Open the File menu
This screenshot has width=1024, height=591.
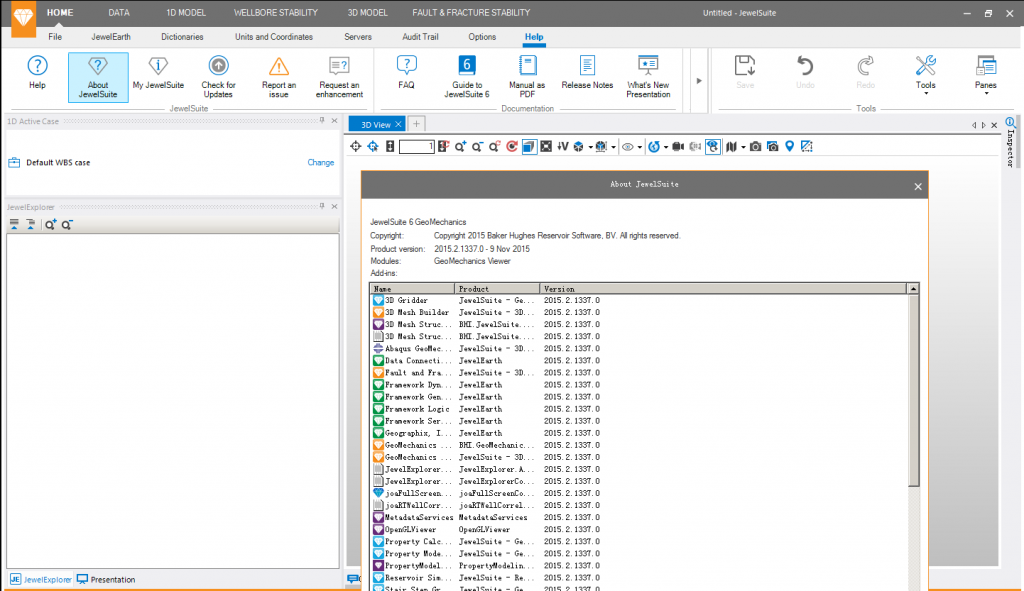point(55,37)
